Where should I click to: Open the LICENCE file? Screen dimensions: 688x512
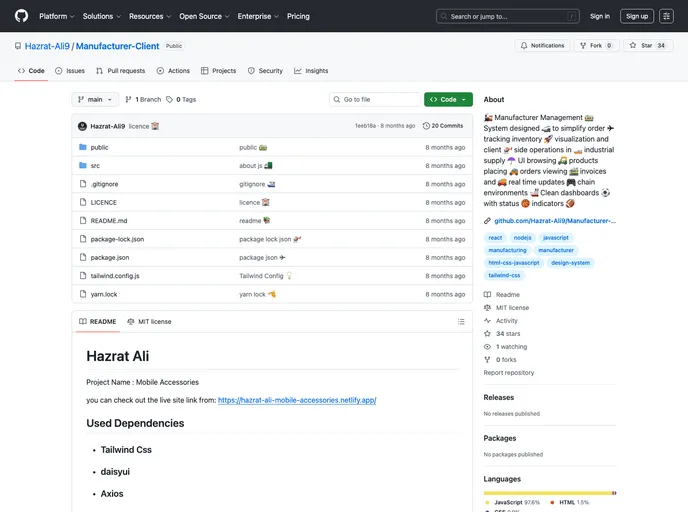104,203
